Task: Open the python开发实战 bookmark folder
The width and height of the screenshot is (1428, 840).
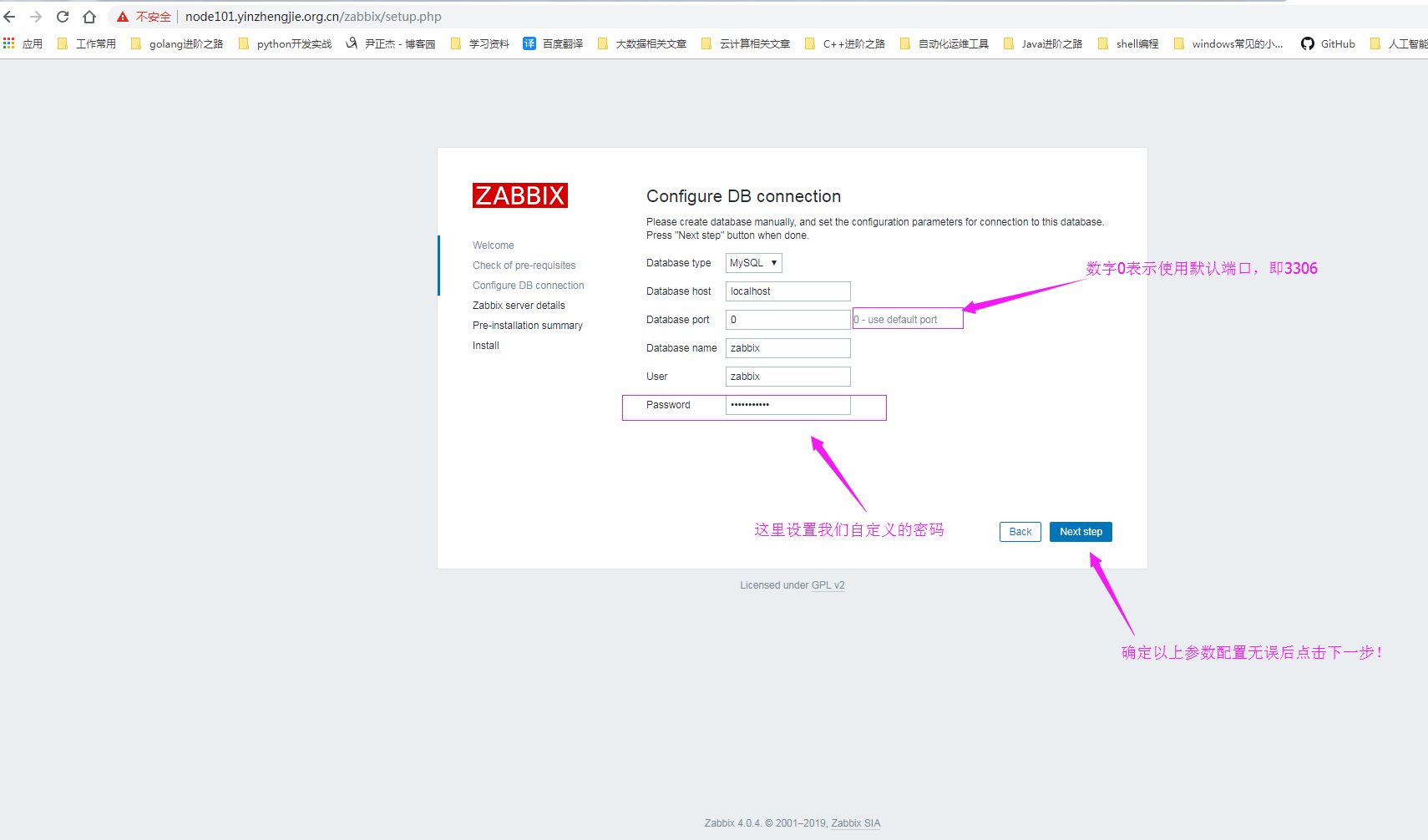Action: [285, 43]
